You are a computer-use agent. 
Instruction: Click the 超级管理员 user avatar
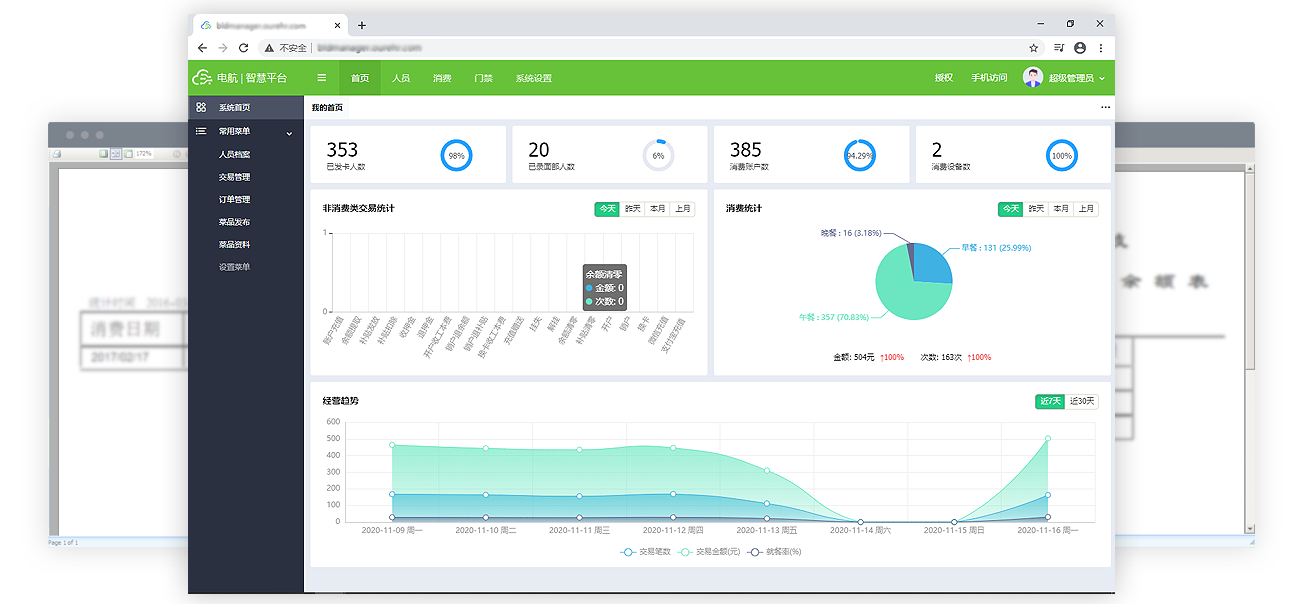pyautogui.click(x=1033, y=77)
